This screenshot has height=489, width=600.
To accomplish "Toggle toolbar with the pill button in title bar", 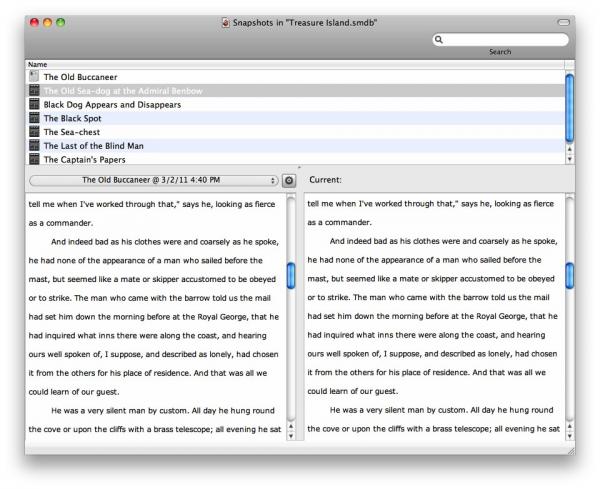I will pyautogui.click(x=563, y=22).
